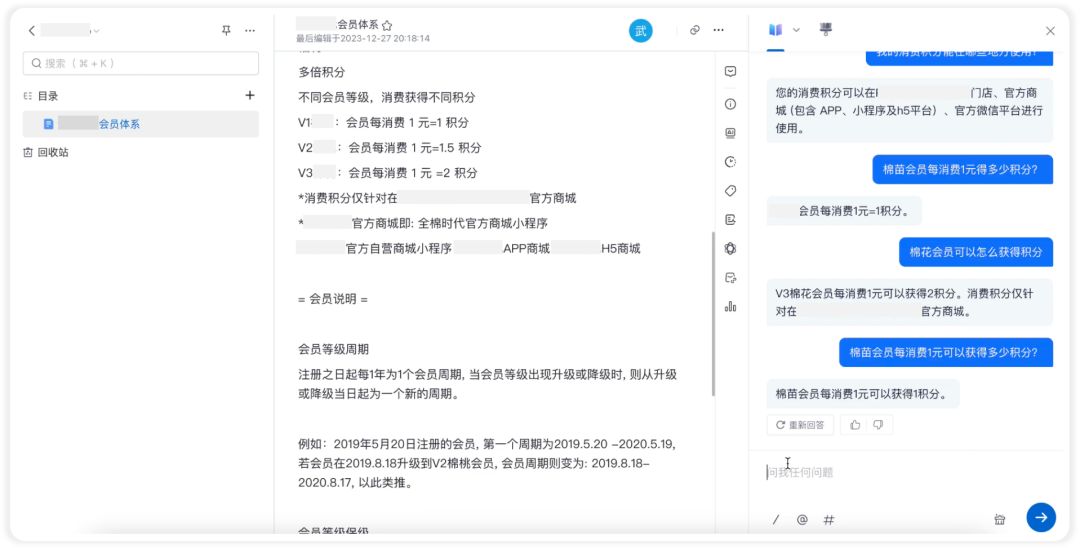Click the 重新回答 button
1080x549 pixels.
(x=800, y=425)
